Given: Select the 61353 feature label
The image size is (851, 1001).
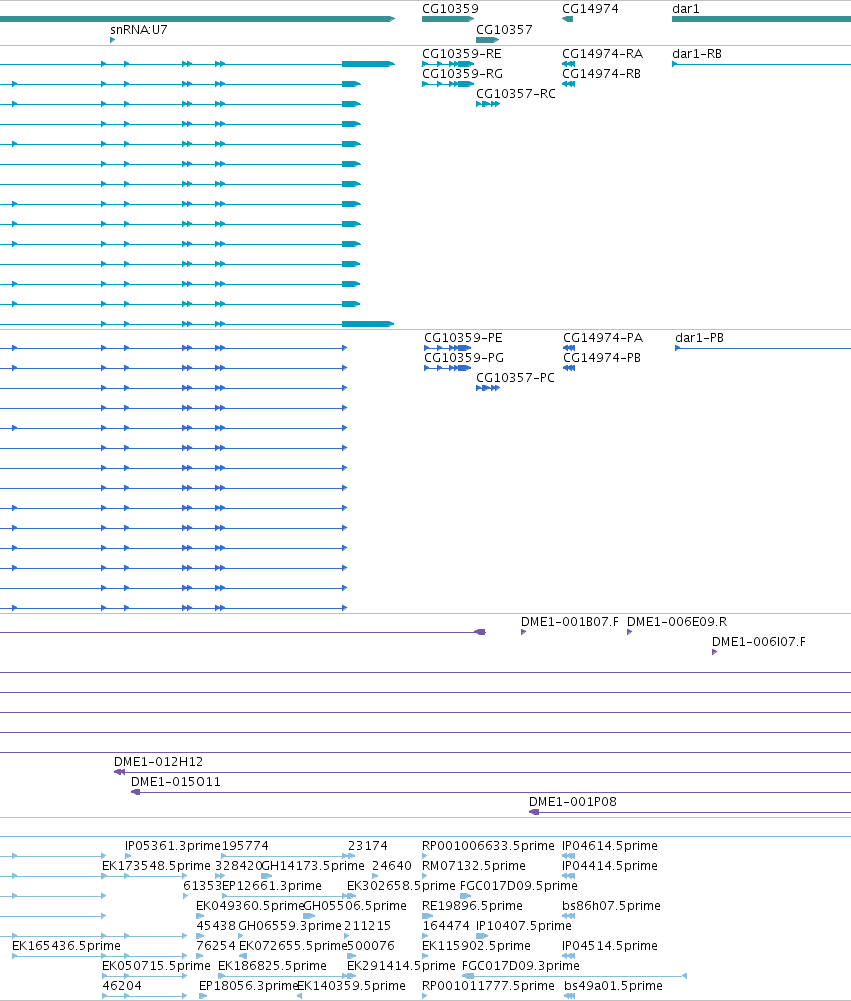Looking at the screenshot, I should [x=202, y=886].
